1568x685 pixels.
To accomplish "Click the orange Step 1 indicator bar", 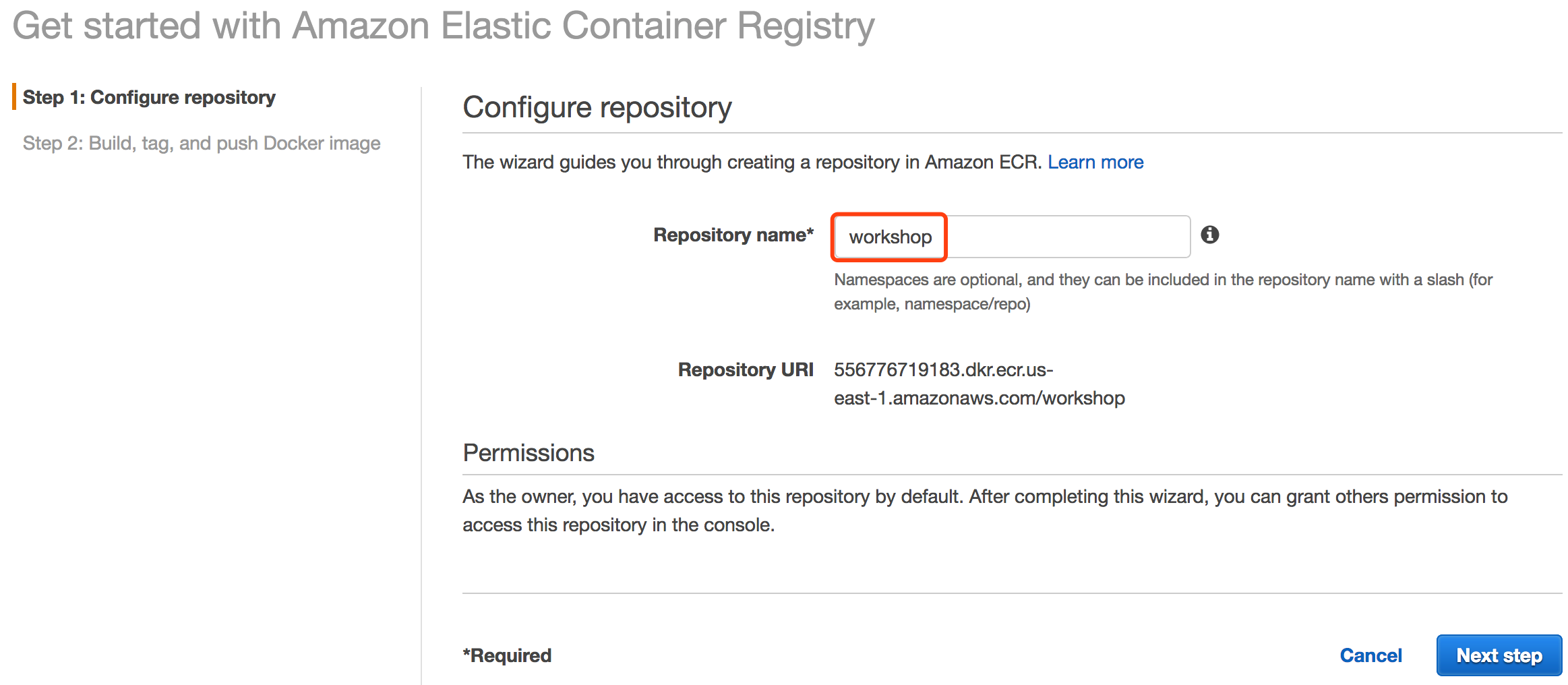I will coord(14,97).
